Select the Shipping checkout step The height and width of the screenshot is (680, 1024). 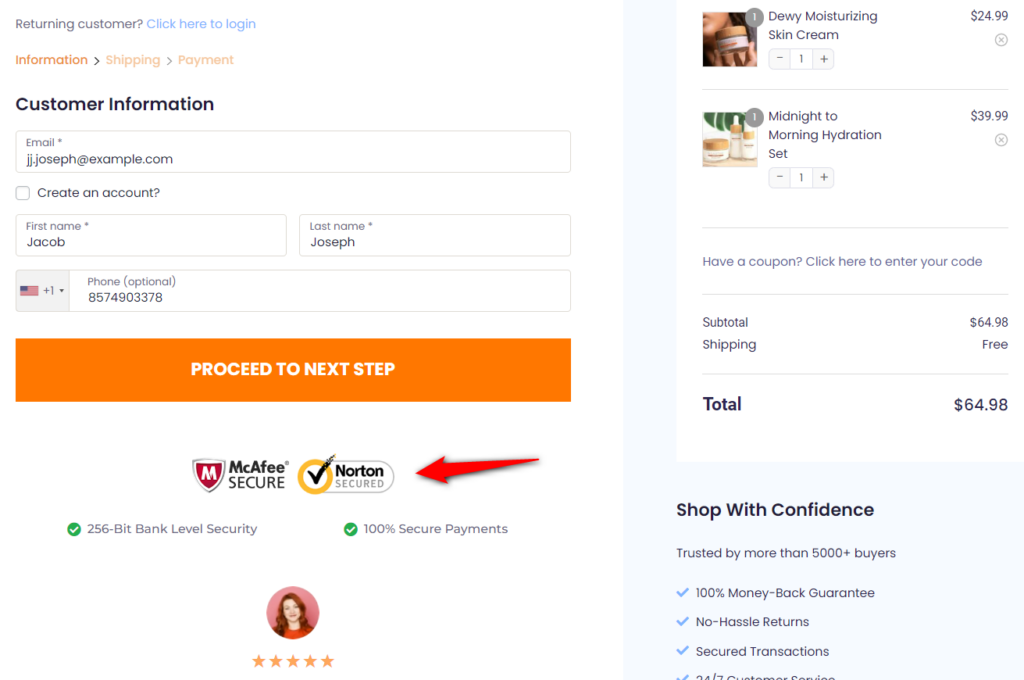[x=133, y=60]
